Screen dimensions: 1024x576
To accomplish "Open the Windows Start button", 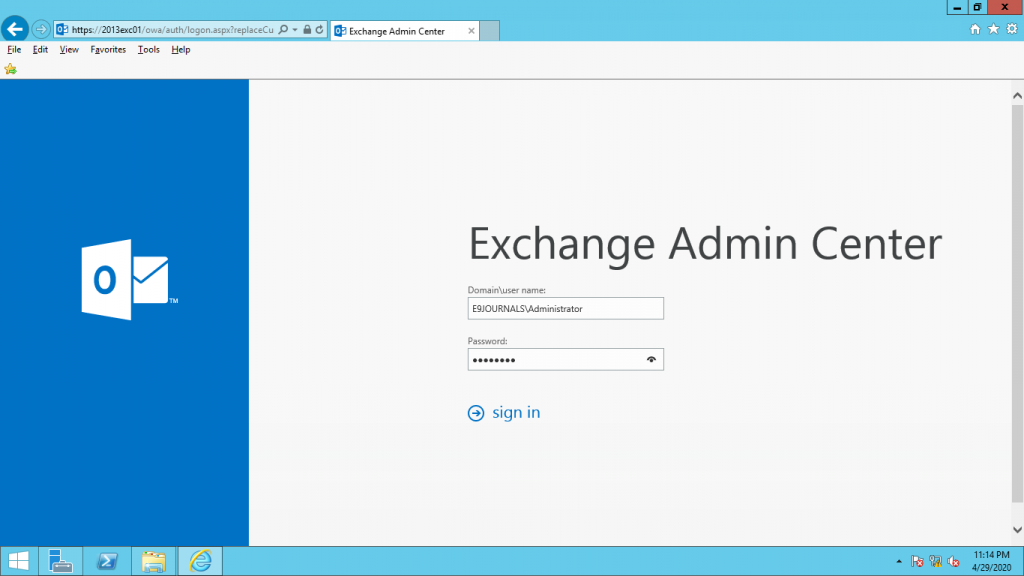I will 18,561.
